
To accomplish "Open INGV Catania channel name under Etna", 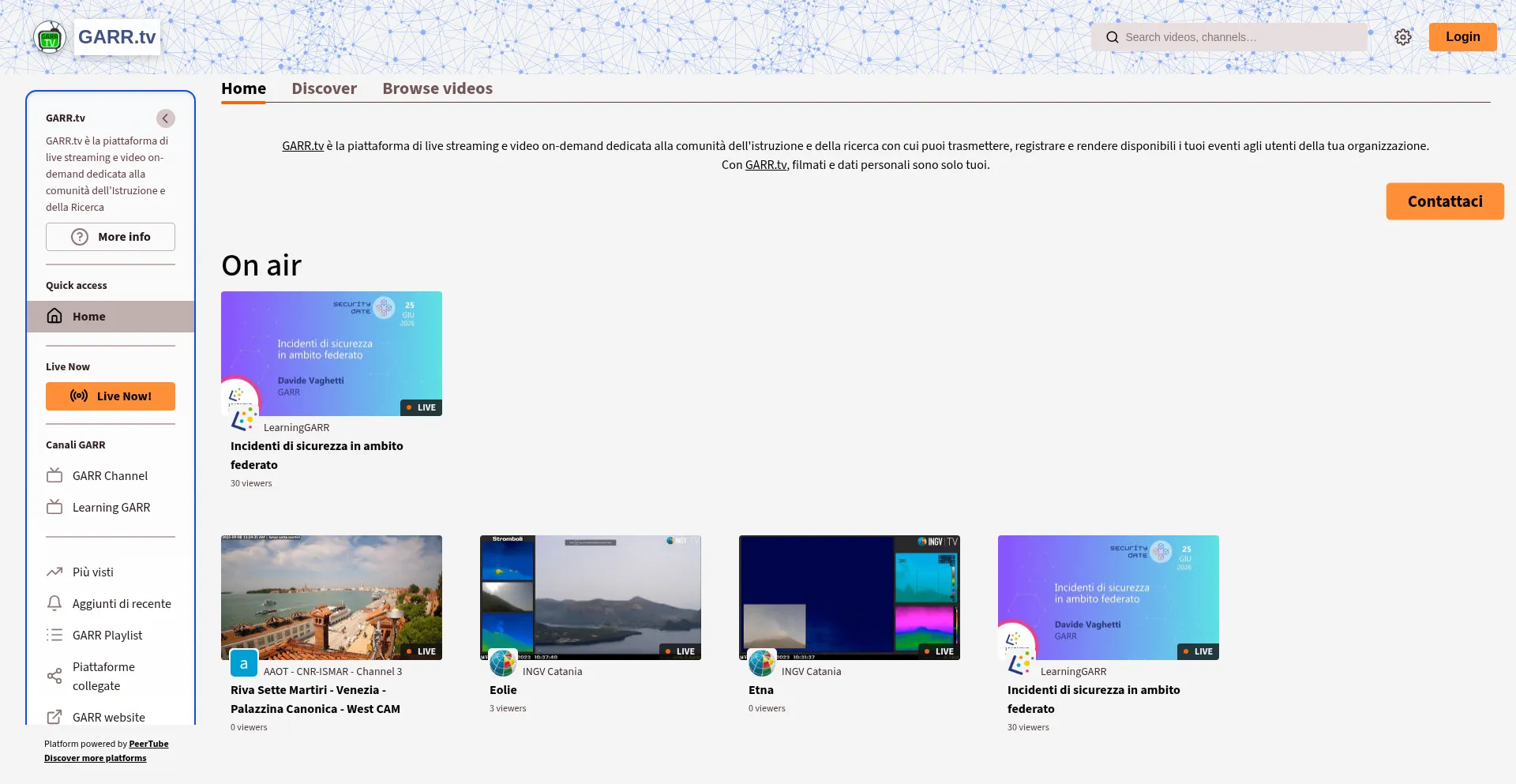I will pos(812,672).
